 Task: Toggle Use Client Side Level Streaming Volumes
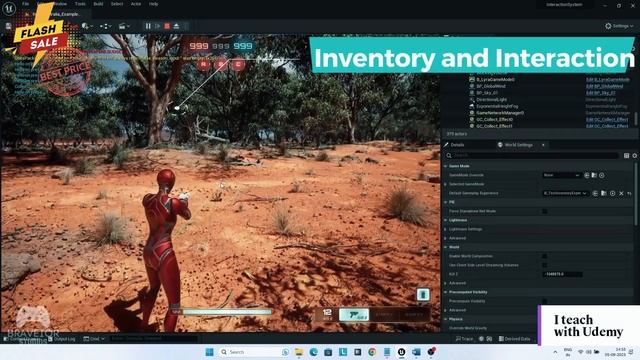(544, 265)
